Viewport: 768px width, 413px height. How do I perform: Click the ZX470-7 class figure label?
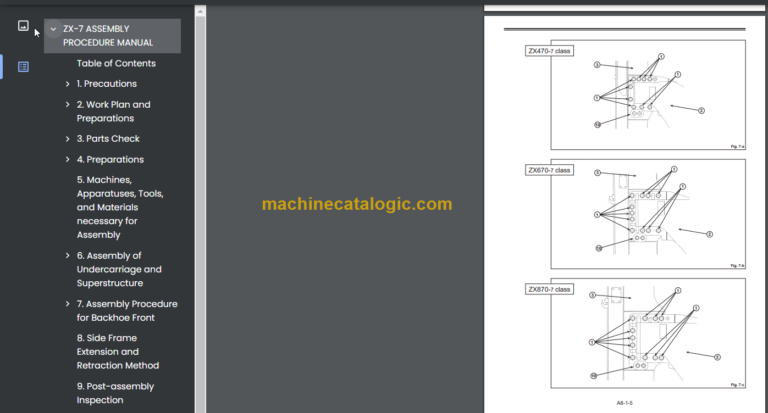549,51
